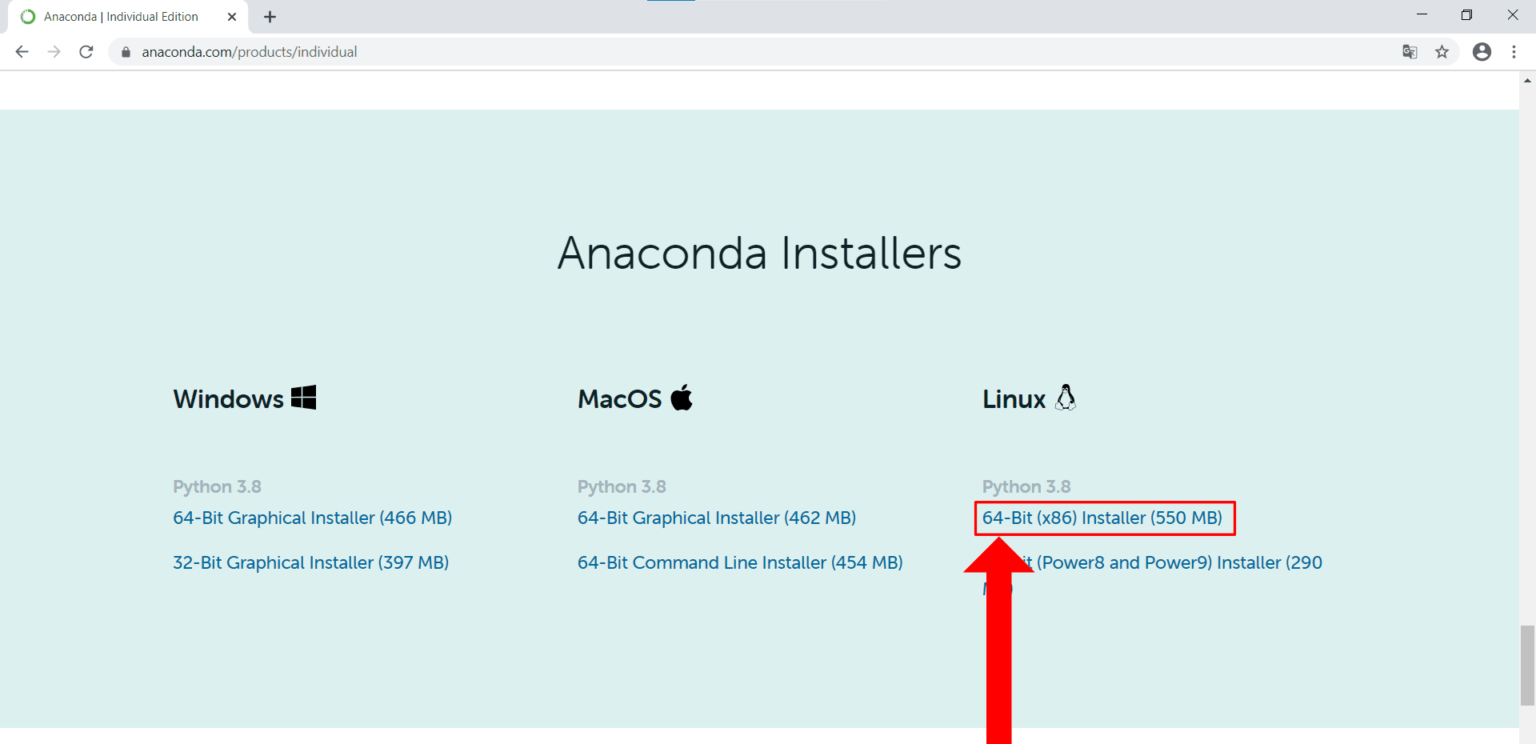Download the Windows 64-Bit Graphical Installer
Screen dimensions: 1536x744
[x=312, y=518]
